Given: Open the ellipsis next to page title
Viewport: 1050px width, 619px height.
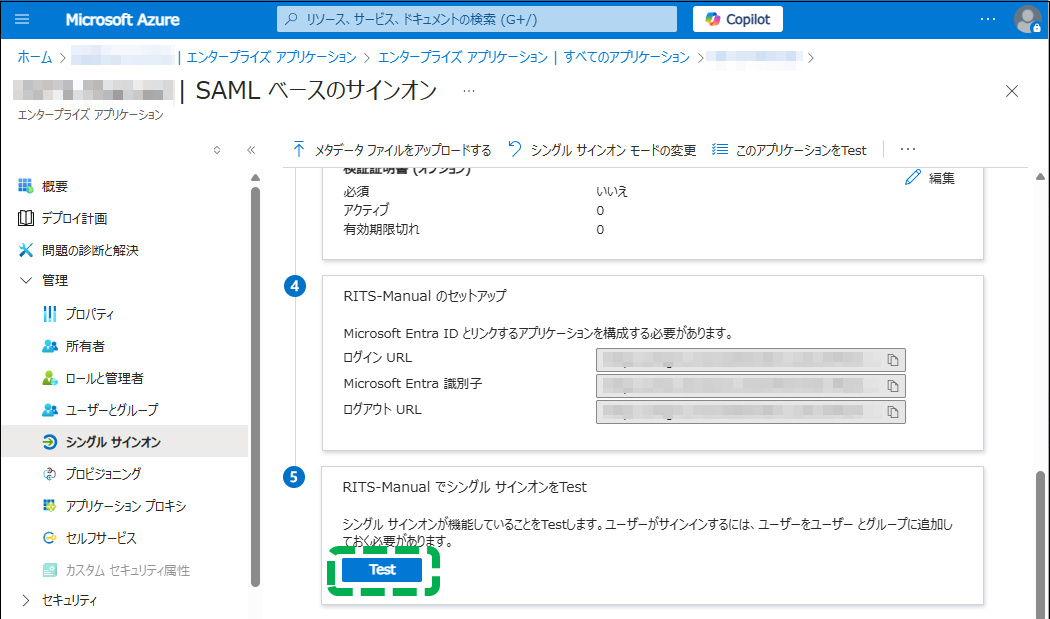Looking at the screenshot, I should [469, 91].
